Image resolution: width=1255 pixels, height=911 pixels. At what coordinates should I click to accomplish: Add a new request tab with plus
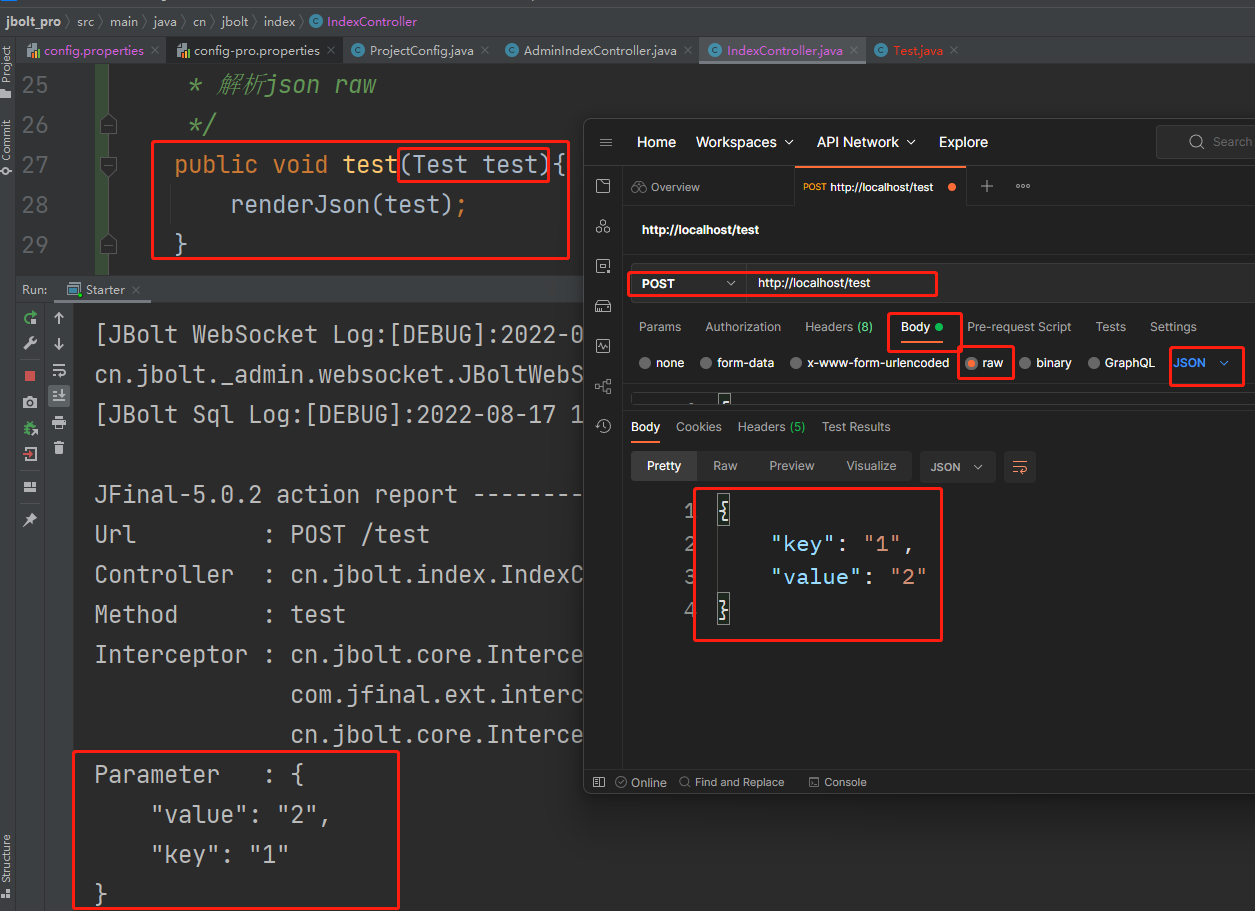point(987,186)
